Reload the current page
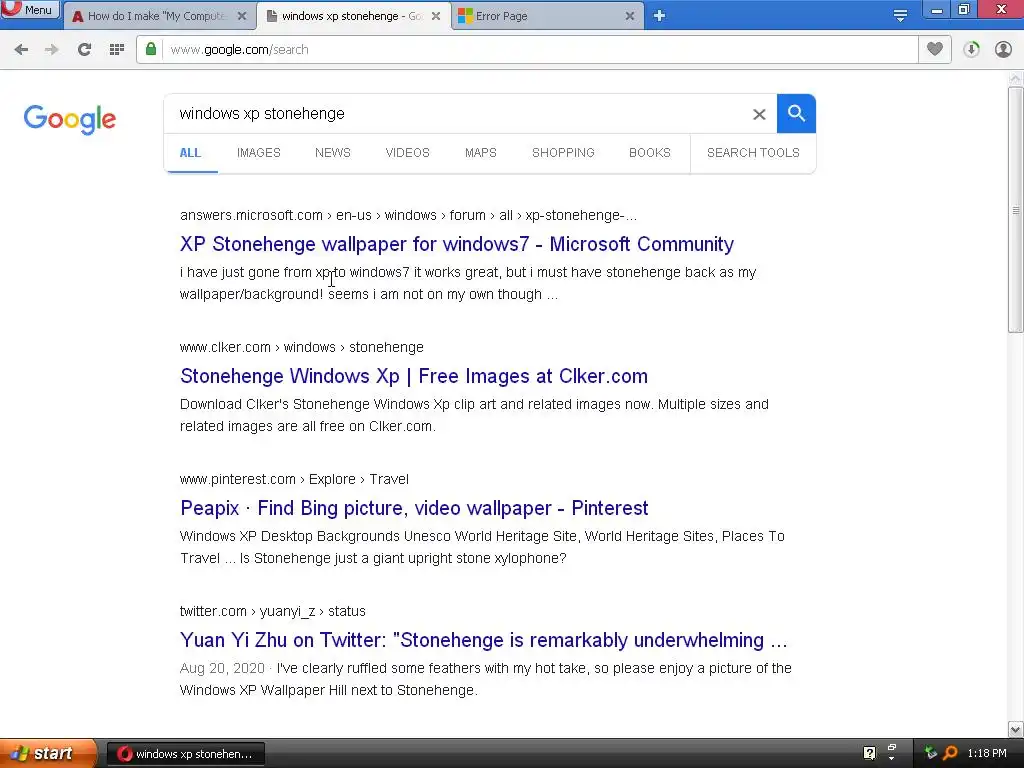 click(84, 50)
